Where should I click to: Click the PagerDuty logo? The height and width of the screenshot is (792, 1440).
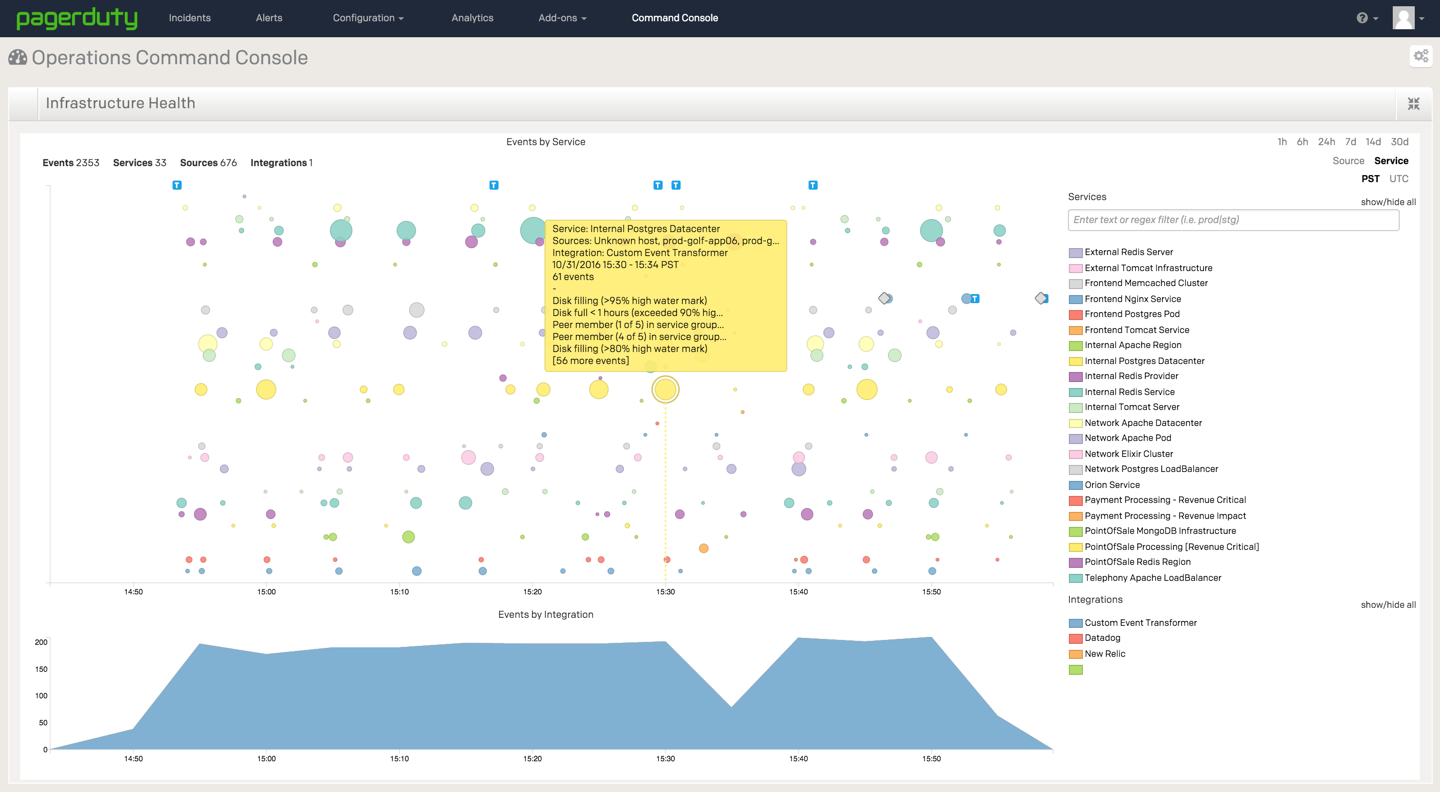(x=77, y=18)
